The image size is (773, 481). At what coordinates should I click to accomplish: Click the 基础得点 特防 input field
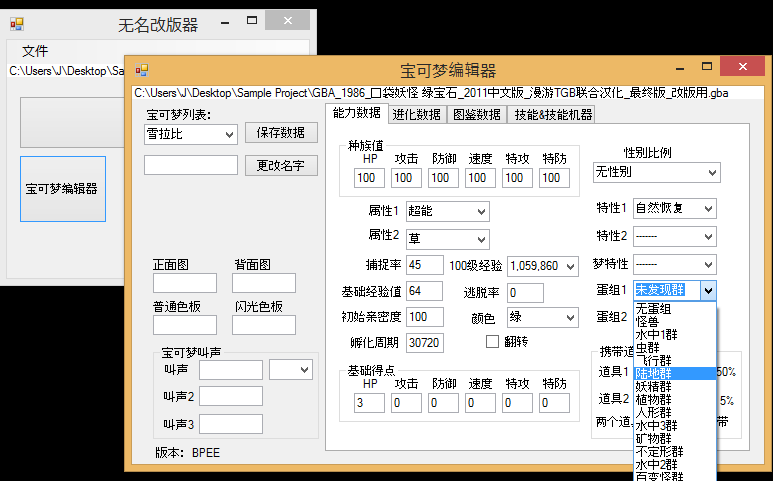pyautogui.click(x=554, y=403)
